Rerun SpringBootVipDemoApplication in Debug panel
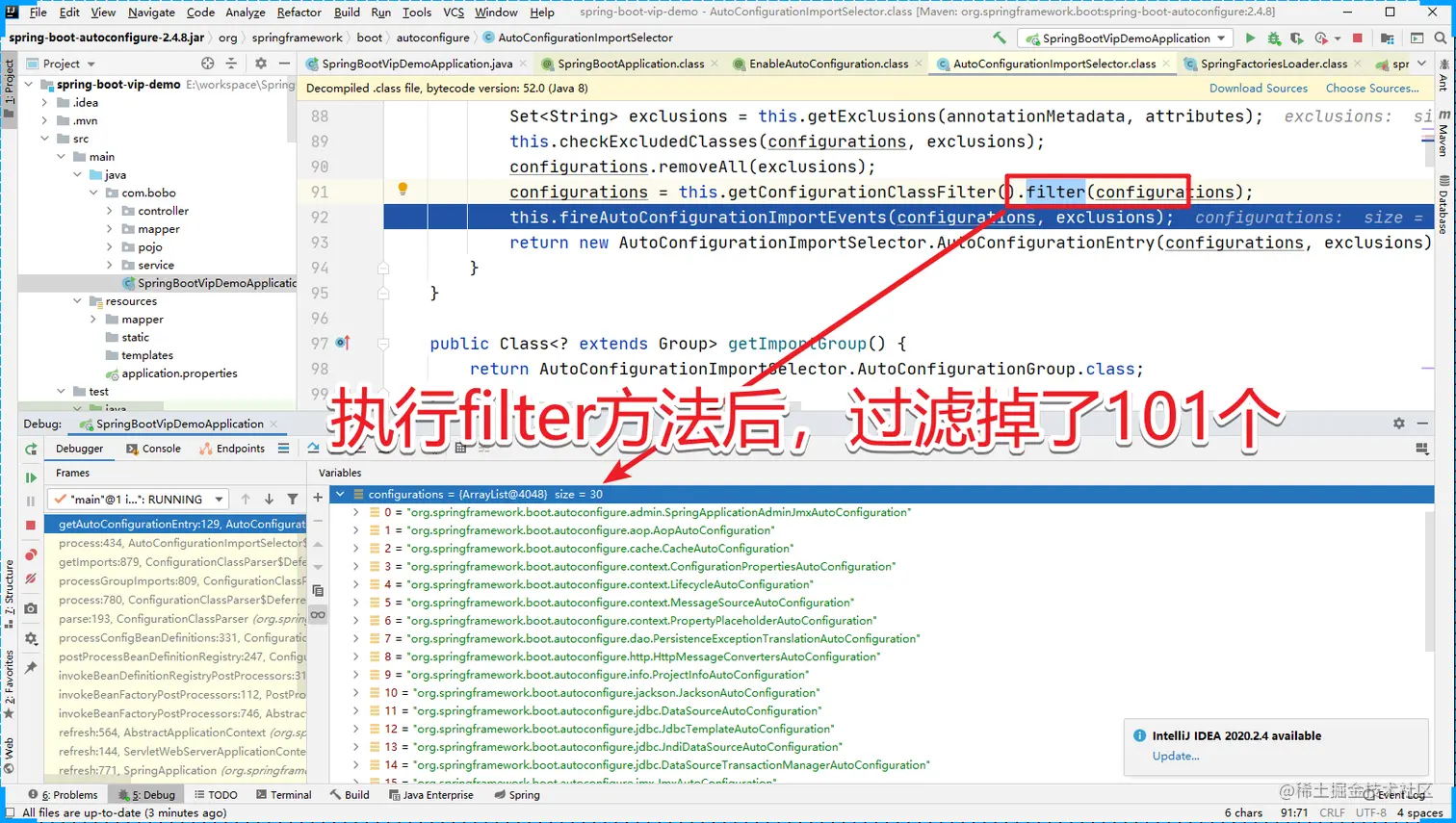The height and width of the screenshot is (823, 1456). click(31, 449)
